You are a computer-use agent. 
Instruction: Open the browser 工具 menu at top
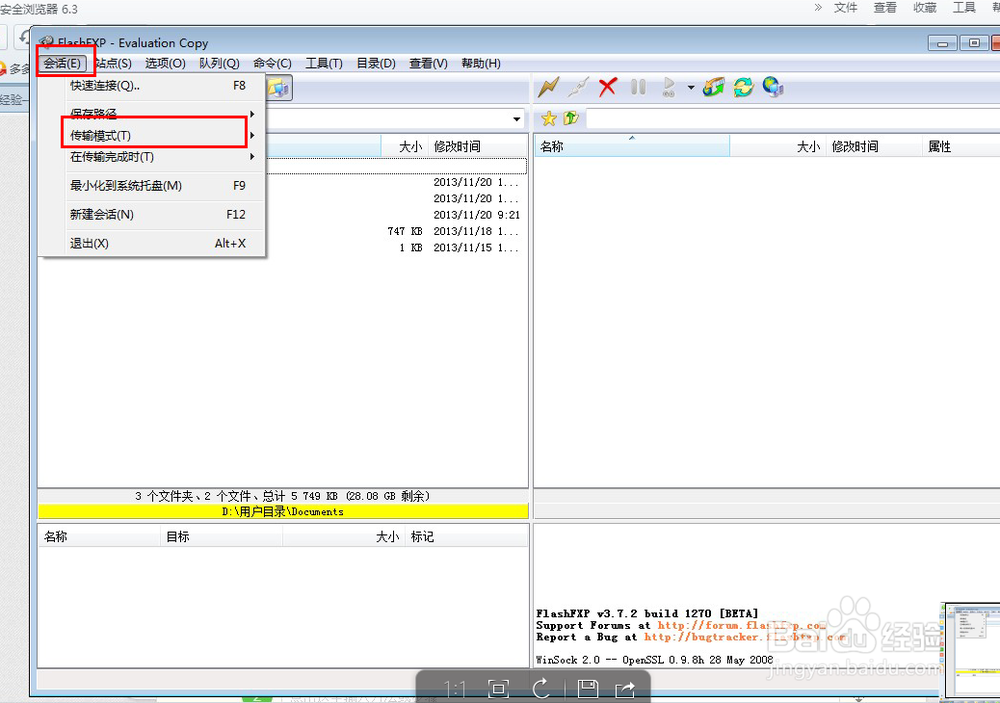click(964, 8)
